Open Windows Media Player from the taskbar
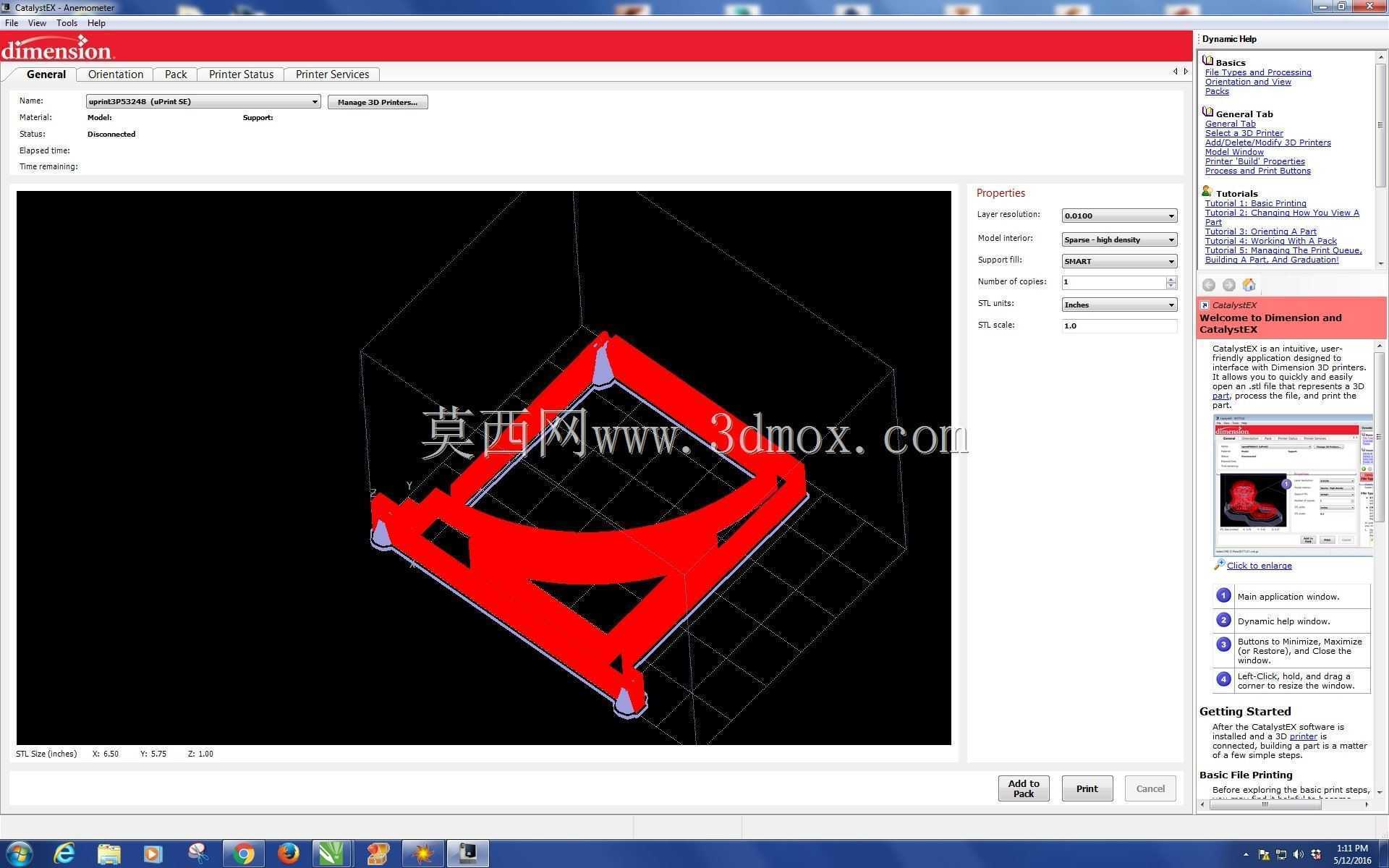 153,854
